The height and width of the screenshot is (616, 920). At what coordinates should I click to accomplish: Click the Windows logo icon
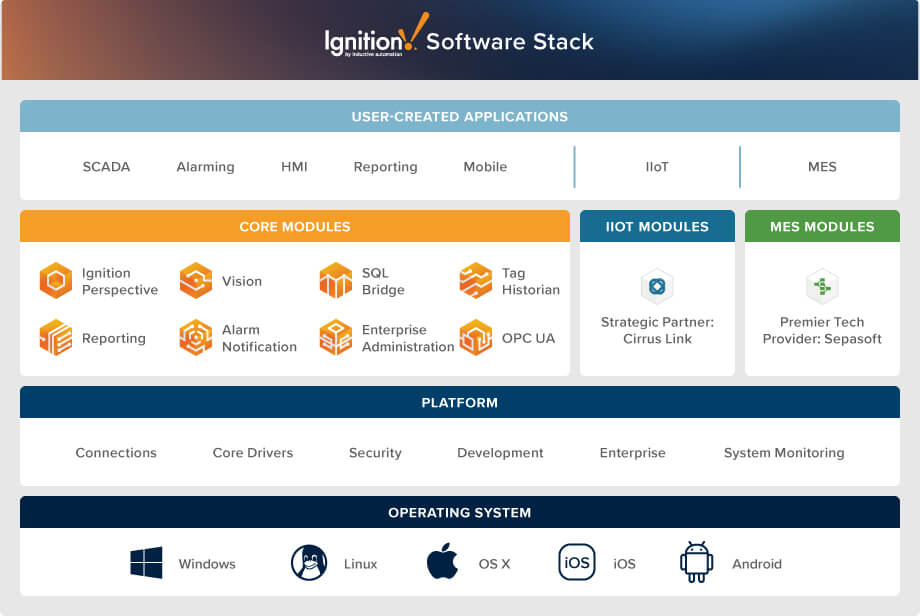pyautogui.click(x=147, y=562)
